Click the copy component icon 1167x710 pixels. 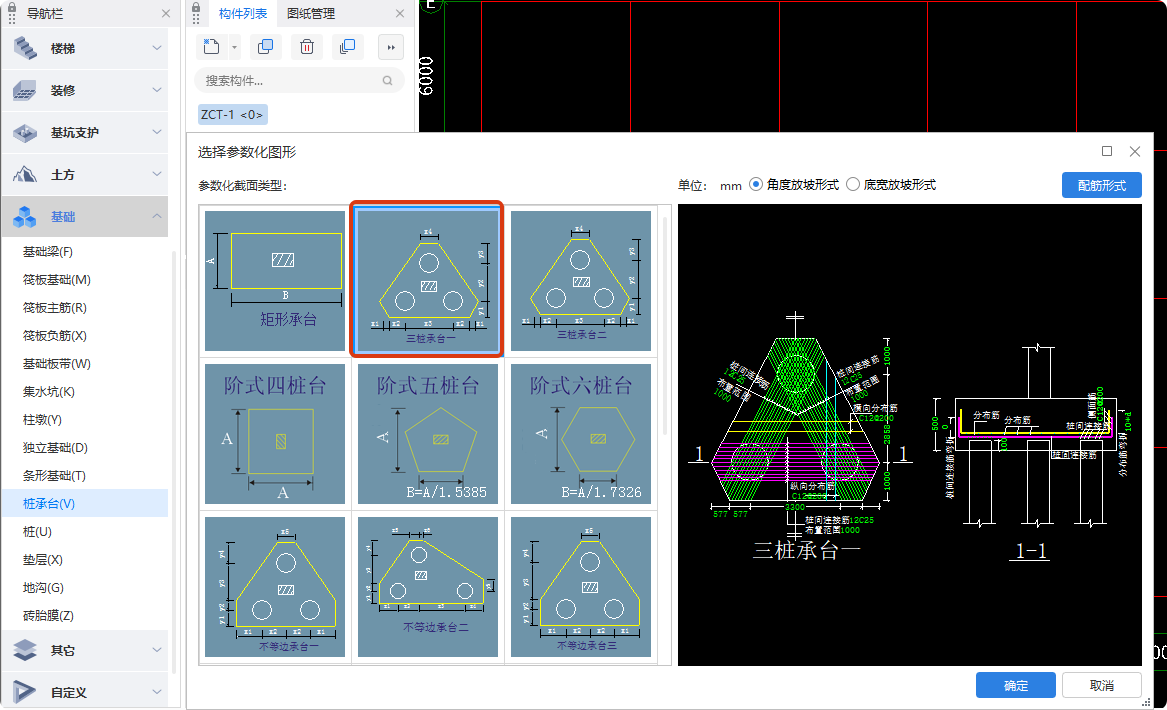265,47
